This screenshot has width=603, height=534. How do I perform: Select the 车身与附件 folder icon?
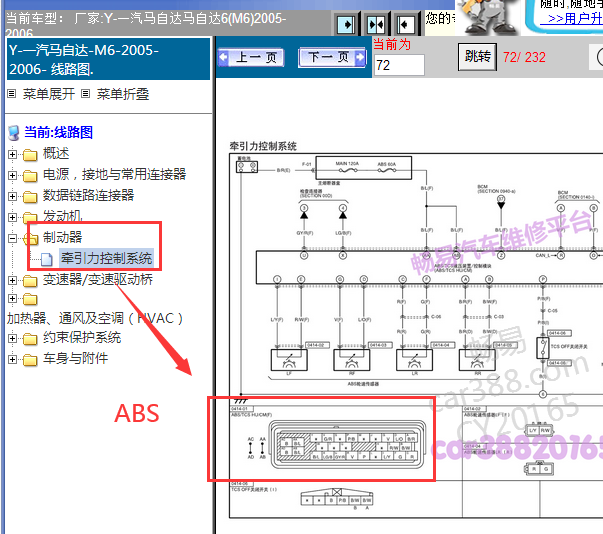click(x=30, y=360)
